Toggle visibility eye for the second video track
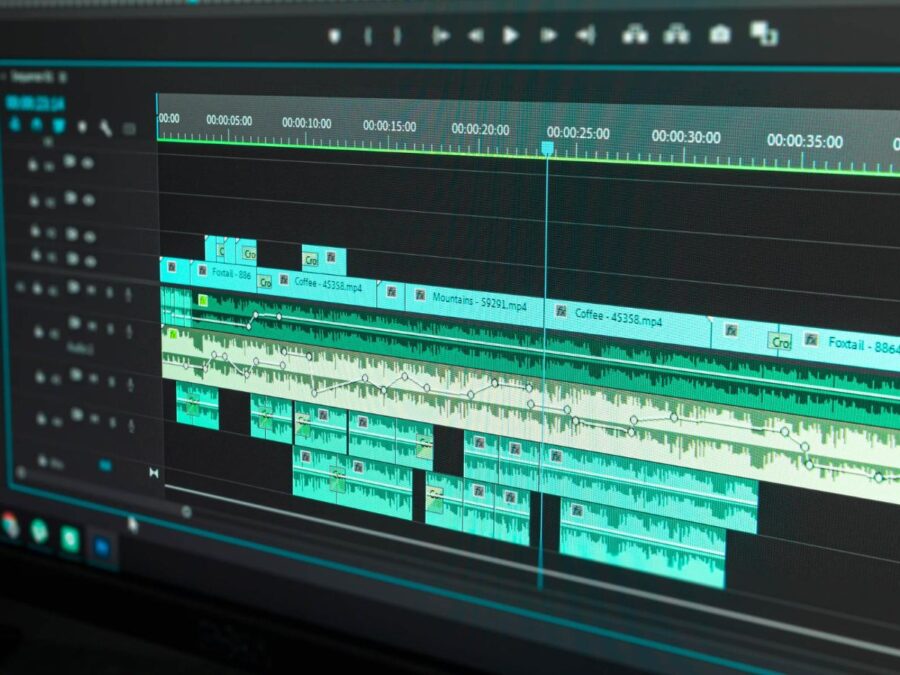The image size is (900, 675). tap(88, 200)
